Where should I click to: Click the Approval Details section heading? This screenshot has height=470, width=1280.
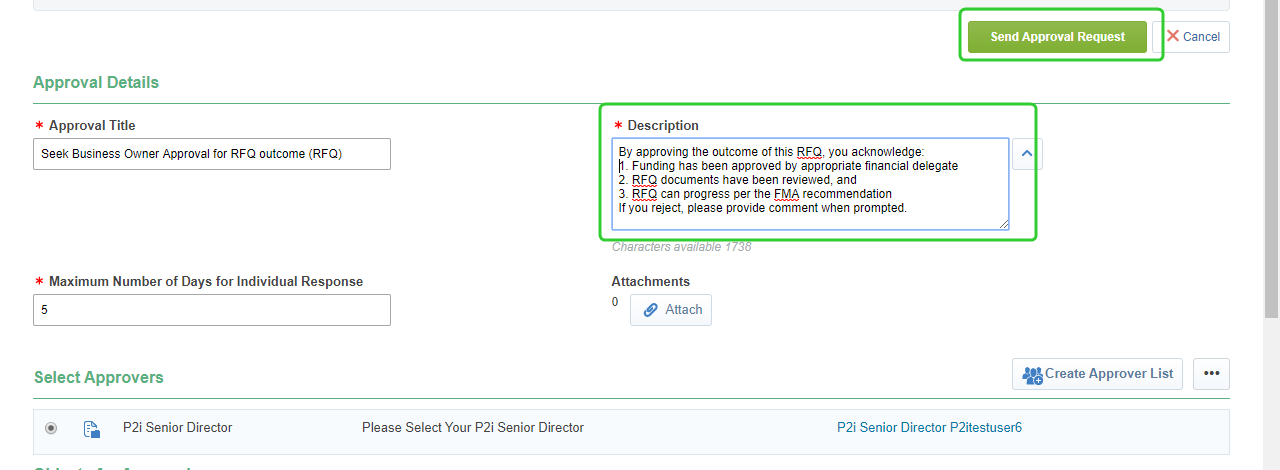pyautogui.click(x=95, y=82)
